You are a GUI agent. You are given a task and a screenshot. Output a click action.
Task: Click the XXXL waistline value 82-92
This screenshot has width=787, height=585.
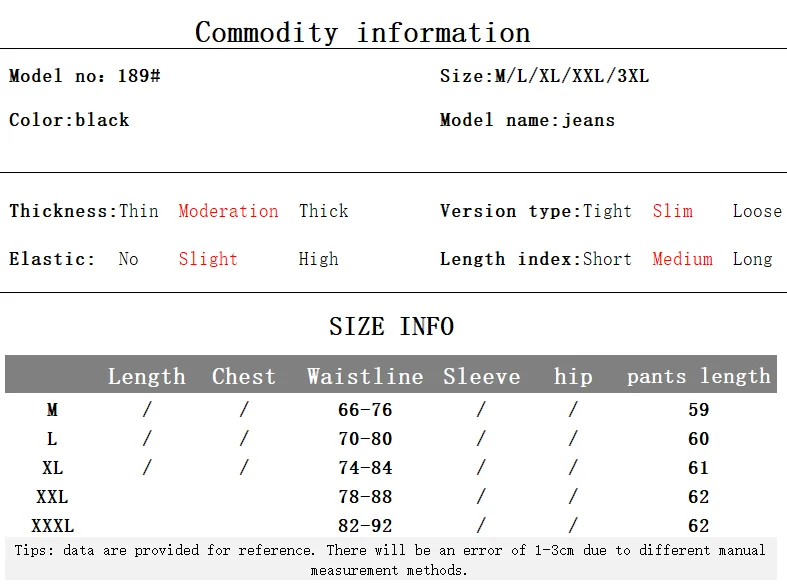(x=365, y=526)
